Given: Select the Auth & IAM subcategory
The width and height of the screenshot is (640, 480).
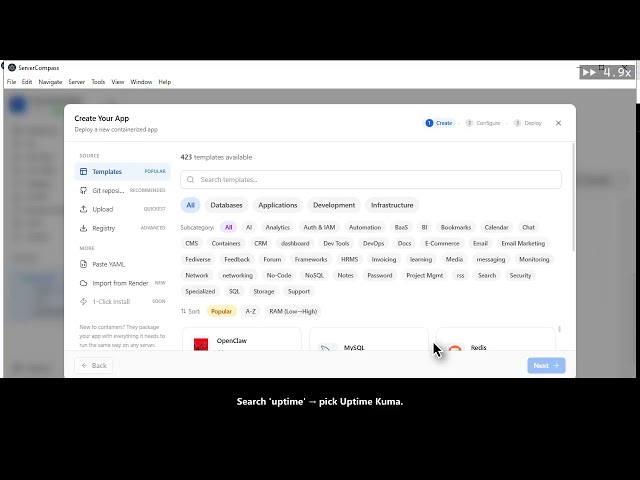Looking at the screenshot, I should coord(319,227).
